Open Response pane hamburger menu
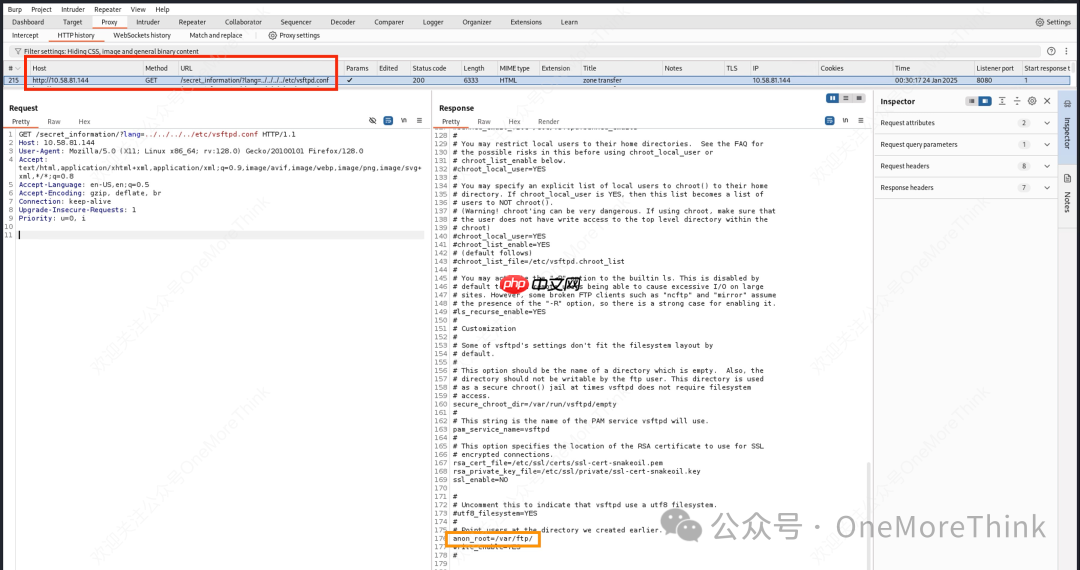The image size is (1080, 570). click(860, 120)
